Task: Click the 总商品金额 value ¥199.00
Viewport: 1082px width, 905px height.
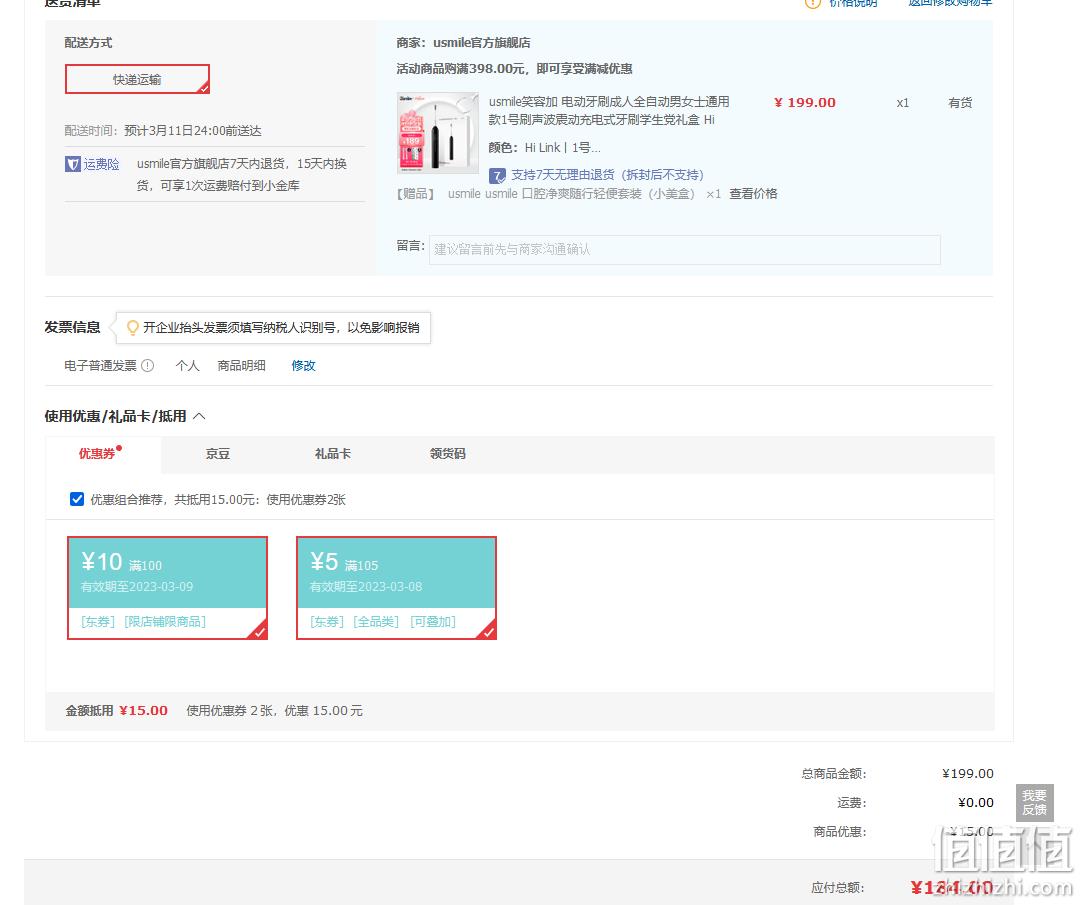Action: (x=967, y=774)
